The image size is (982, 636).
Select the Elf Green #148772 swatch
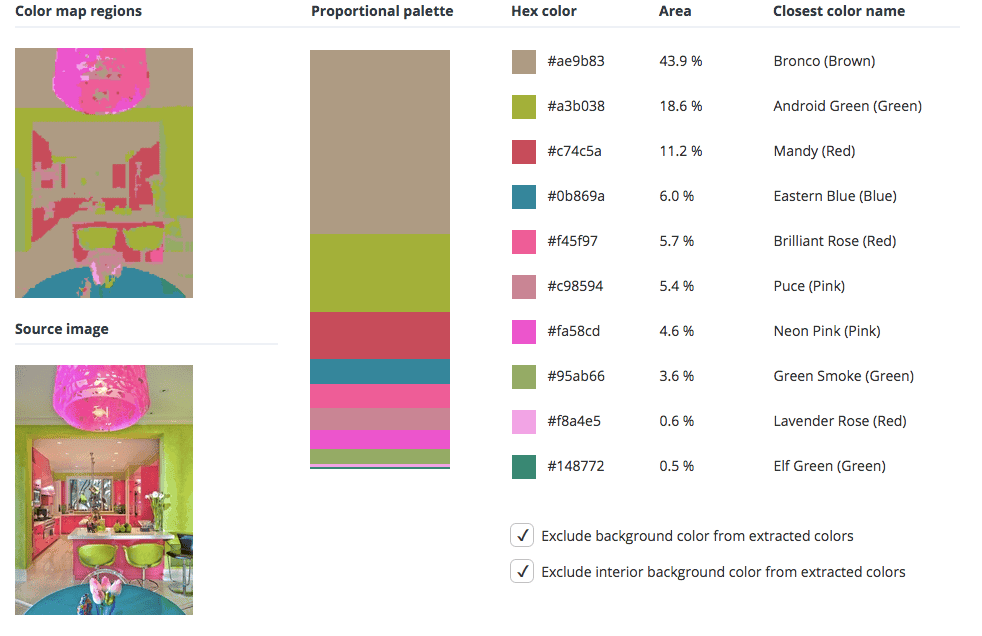[524, 467]
